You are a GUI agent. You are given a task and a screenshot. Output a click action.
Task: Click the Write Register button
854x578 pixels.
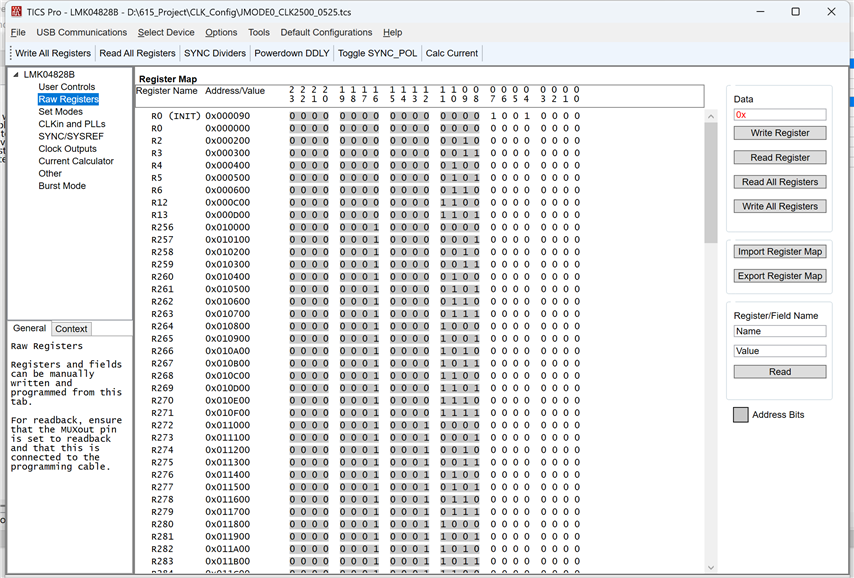pos(779,133)
